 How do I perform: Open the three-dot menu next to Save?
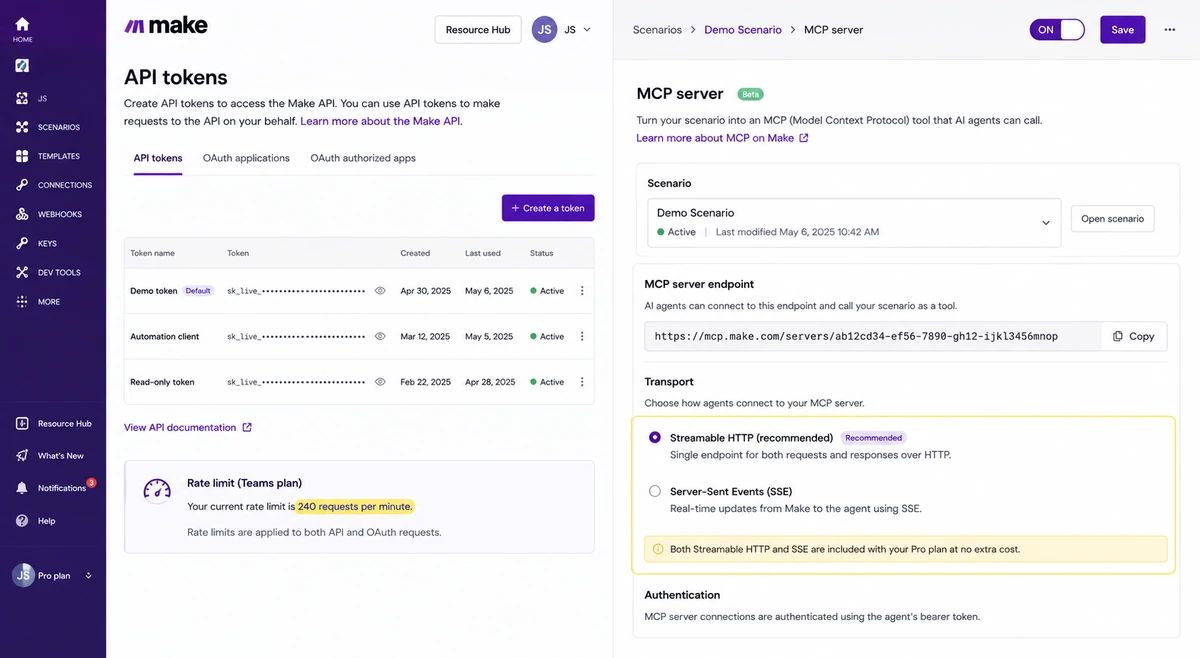[x=1170, y=30]
